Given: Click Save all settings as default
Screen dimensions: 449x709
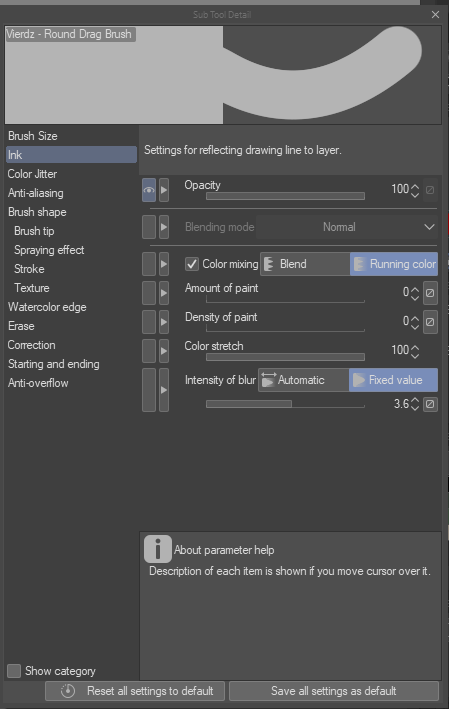Looking at the screenshot, I should pos(334,691).
